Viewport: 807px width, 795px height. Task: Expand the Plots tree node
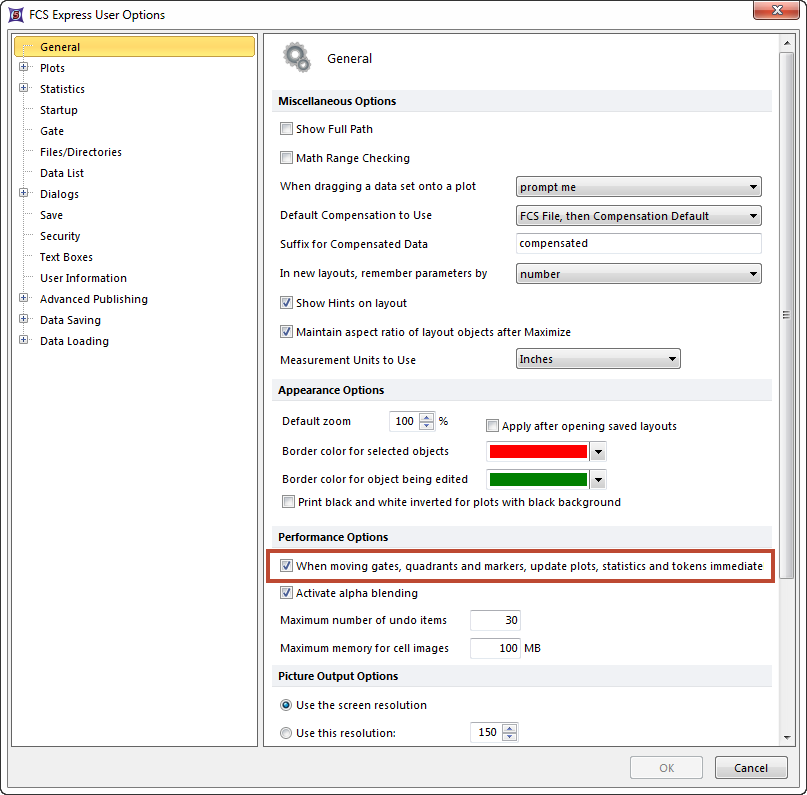point(24,68)
